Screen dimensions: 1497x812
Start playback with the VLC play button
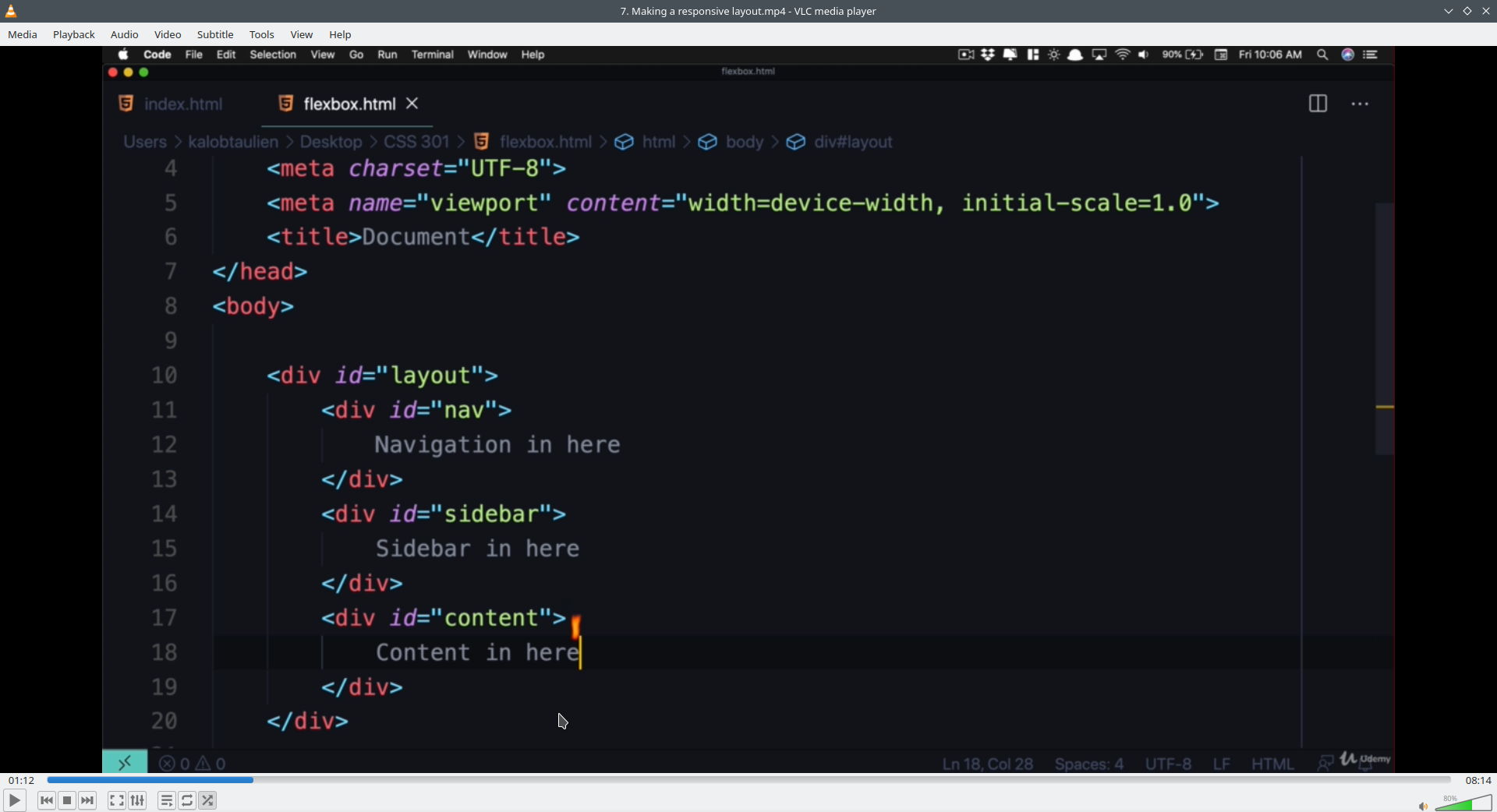[x=14, y=800]
